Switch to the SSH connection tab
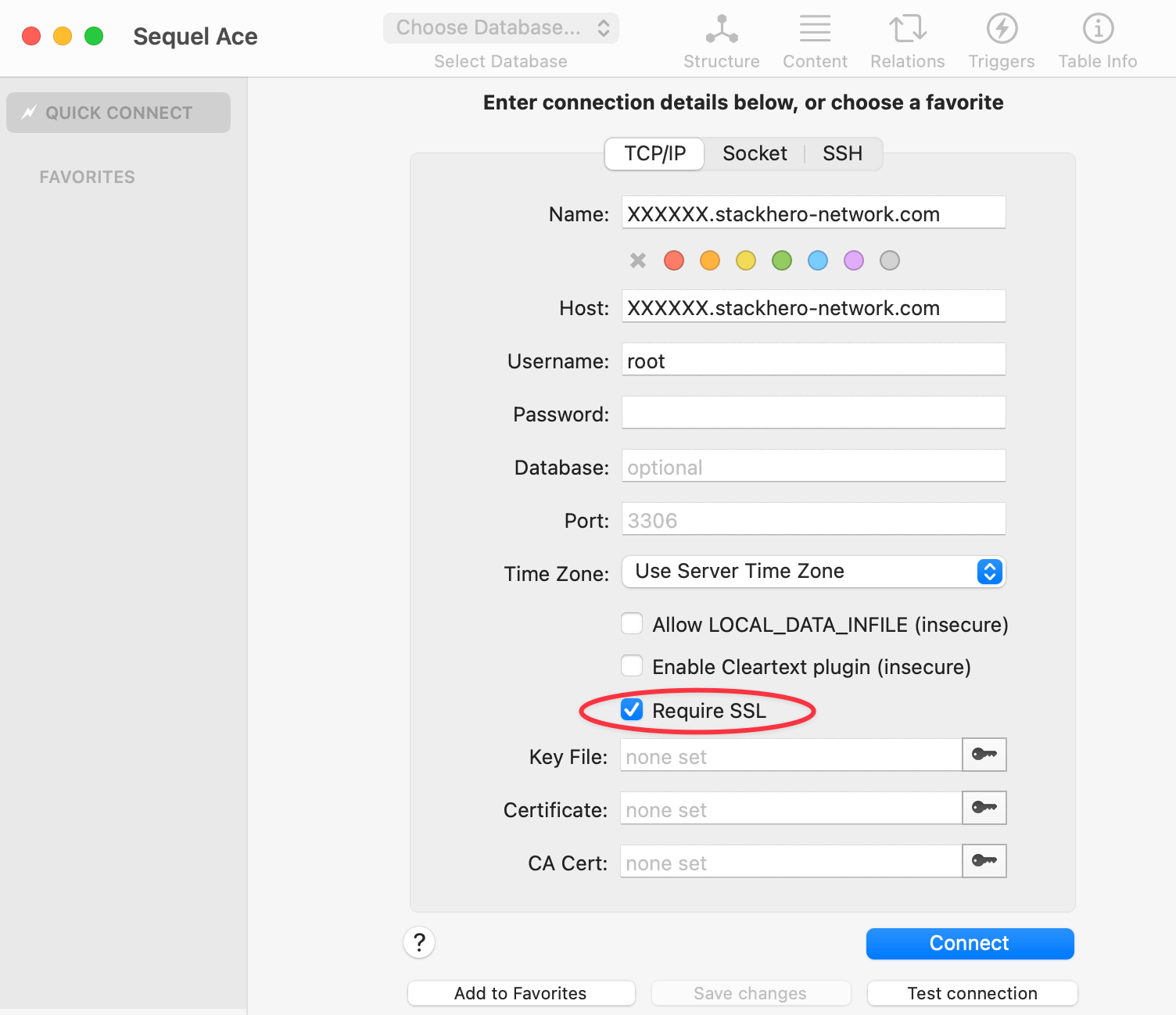The image size is (1176, 1015). [x=841, y=153]
